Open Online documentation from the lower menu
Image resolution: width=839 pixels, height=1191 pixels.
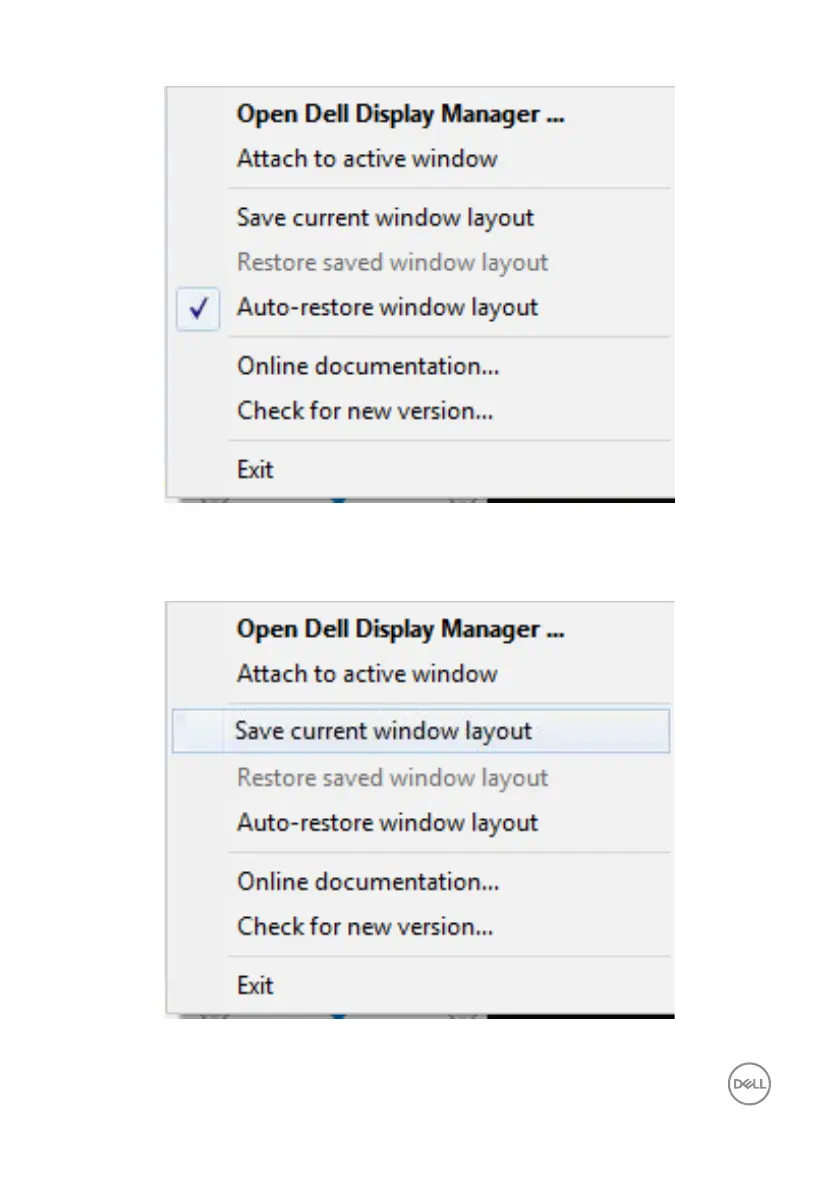tap(368, 882)
